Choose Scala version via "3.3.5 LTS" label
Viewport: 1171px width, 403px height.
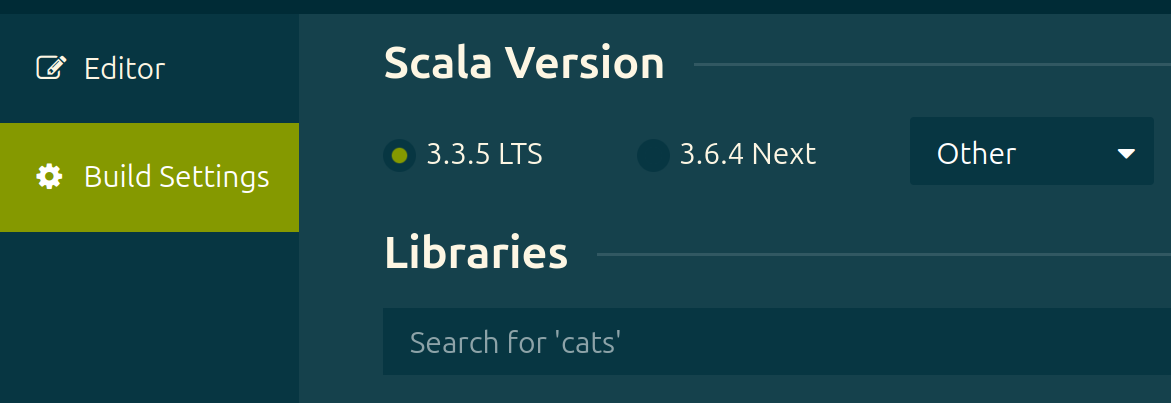484,154
